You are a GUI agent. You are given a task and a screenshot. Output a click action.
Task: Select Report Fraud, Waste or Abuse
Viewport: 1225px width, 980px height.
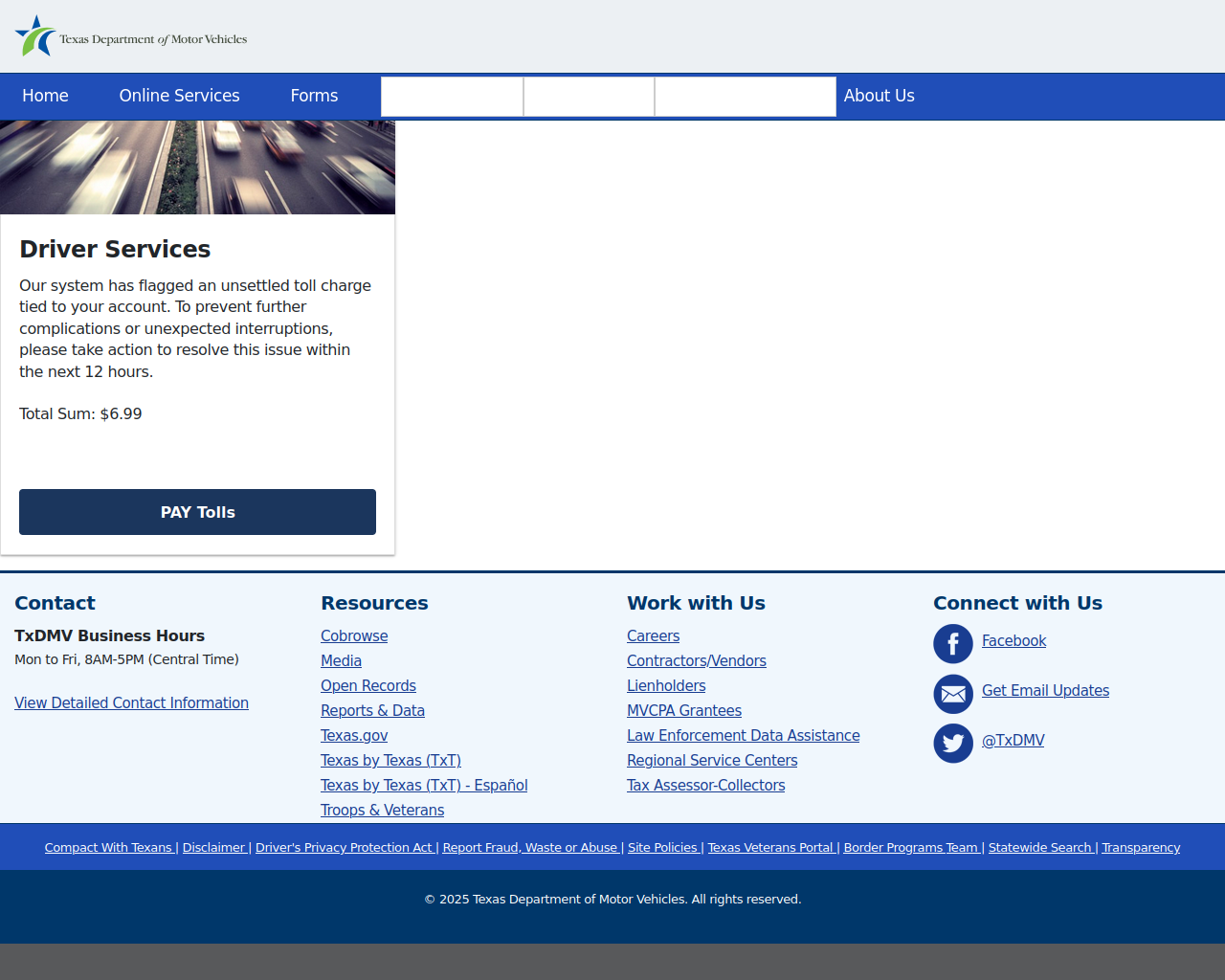click(530, 847)
